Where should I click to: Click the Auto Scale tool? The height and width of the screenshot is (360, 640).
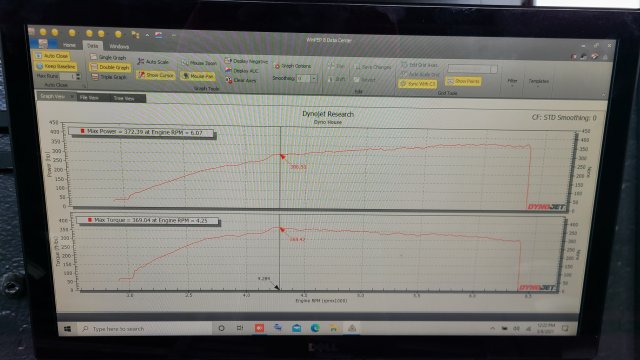pos(153,62)
